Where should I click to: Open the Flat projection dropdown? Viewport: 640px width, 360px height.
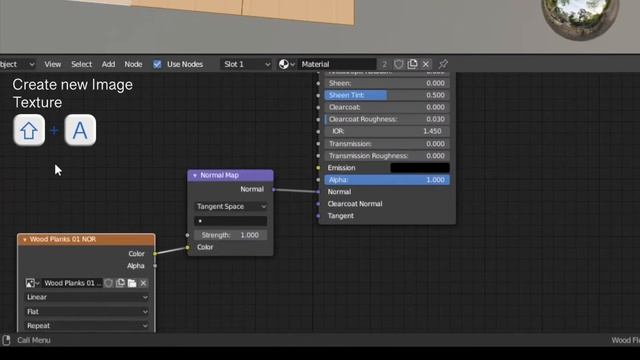pyautogui.click(x=87, y=311)
